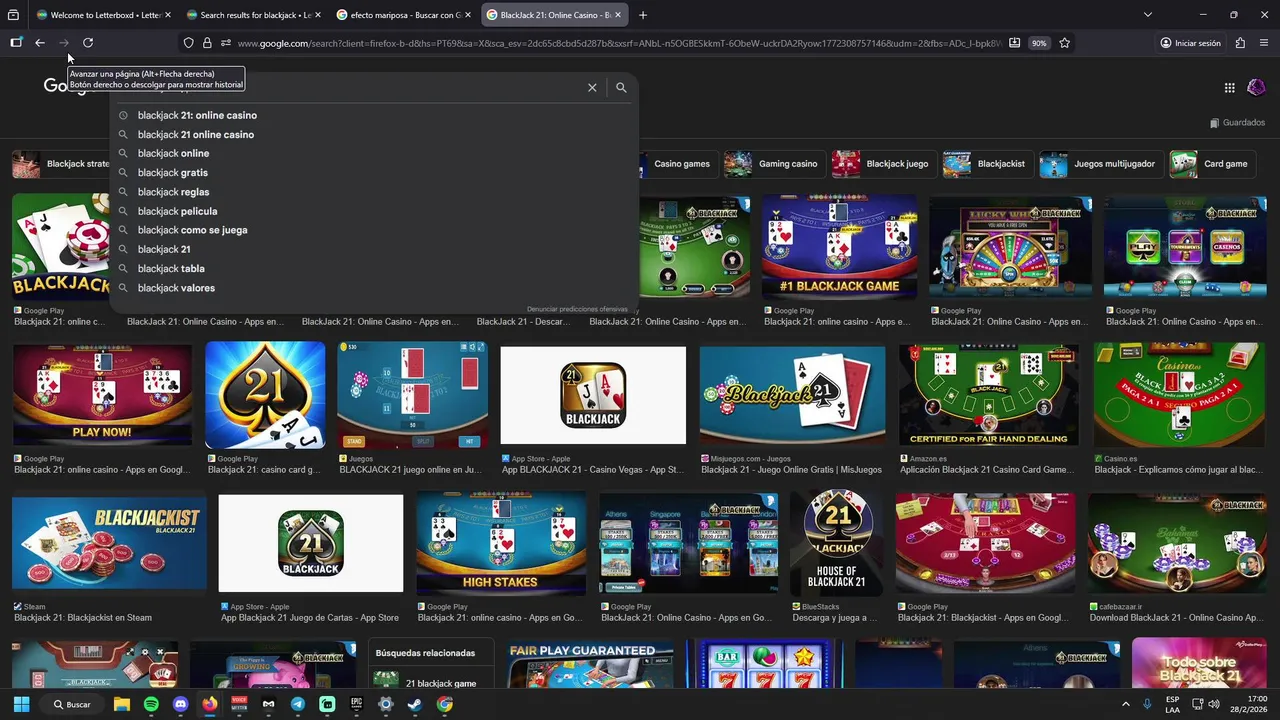Click Iniciar sesión button

pos(1190,43)
